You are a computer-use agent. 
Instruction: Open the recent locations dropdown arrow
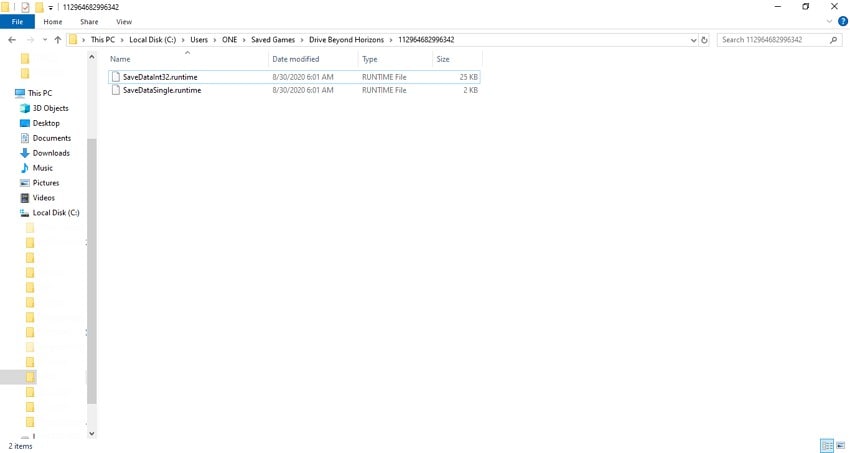pyautogui.click(x=44, y=40)
